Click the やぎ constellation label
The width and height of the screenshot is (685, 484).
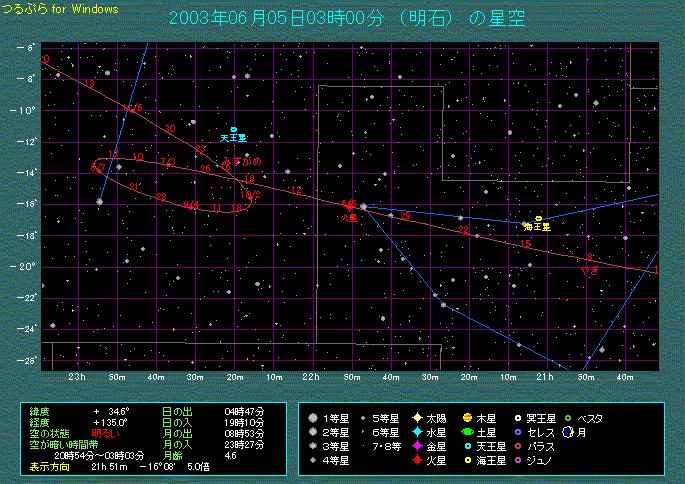(x=590, y=270)
